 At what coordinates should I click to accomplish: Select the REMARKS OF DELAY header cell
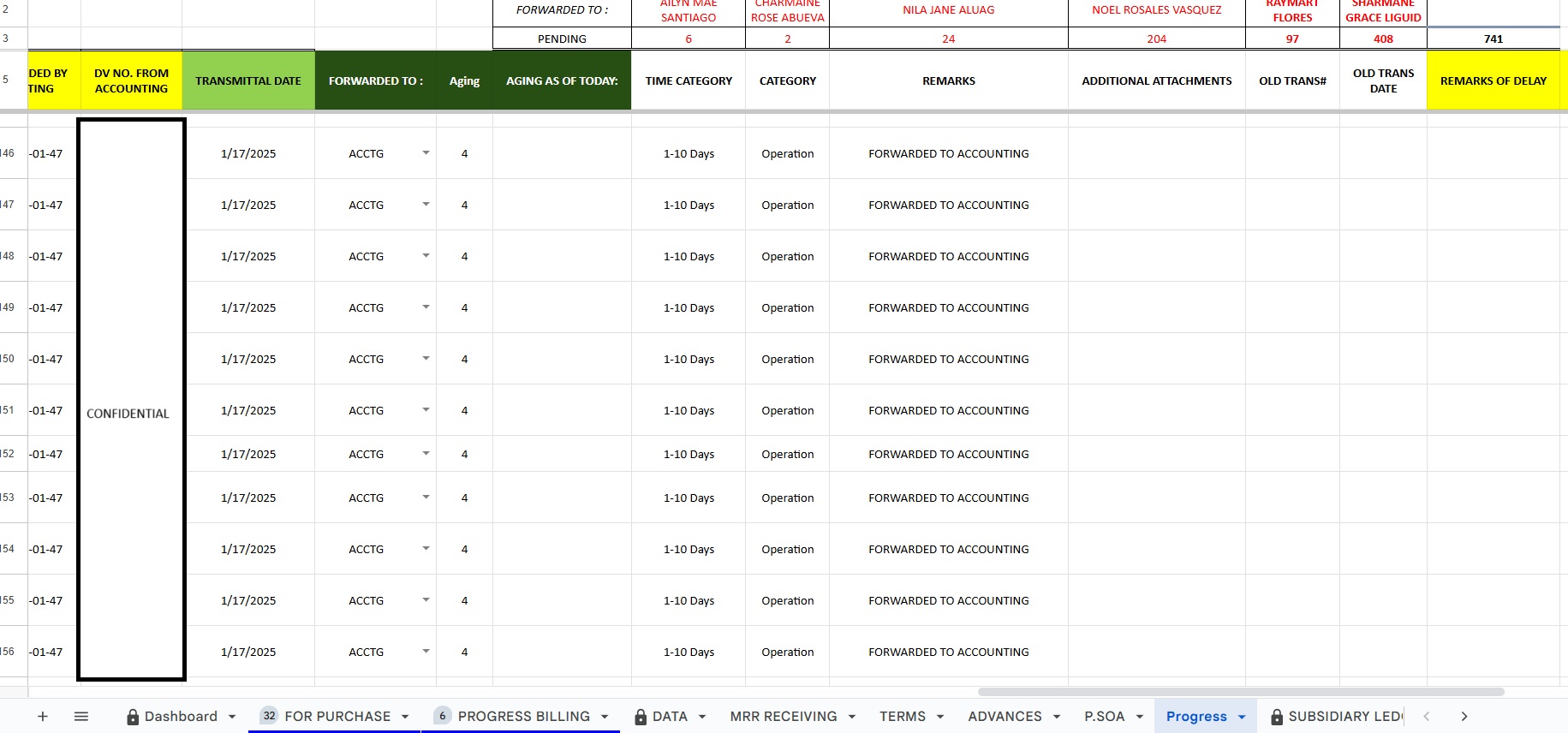coord(1493,81)
